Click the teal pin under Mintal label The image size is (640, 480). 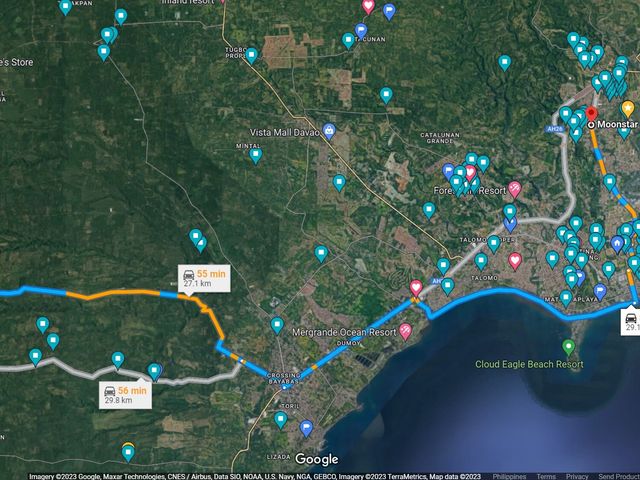(x=256, y=156)
